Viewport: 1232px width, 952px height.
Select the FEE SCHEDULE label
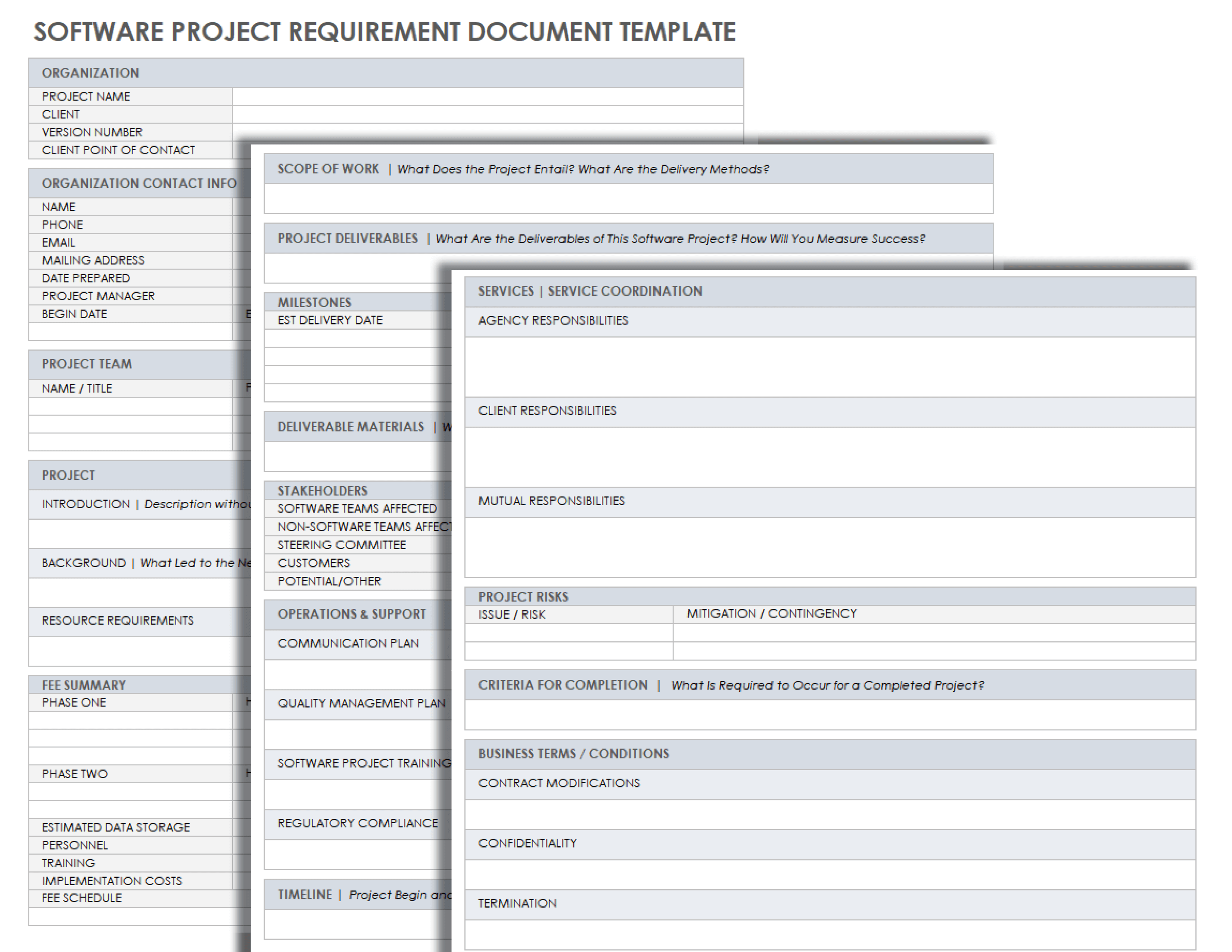[82, 898]
